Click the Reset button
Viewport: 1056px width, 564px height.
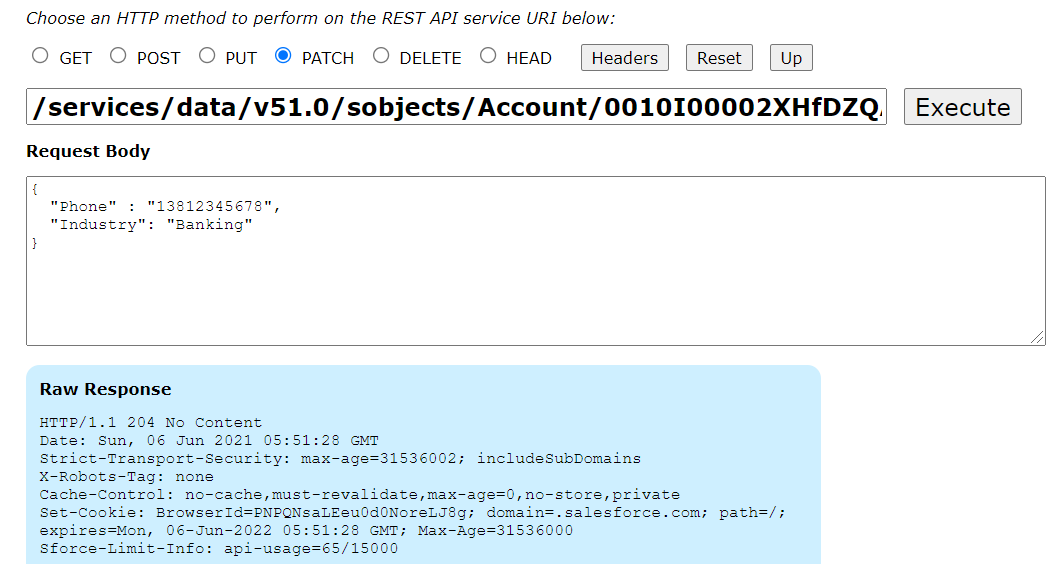point(719,58)
